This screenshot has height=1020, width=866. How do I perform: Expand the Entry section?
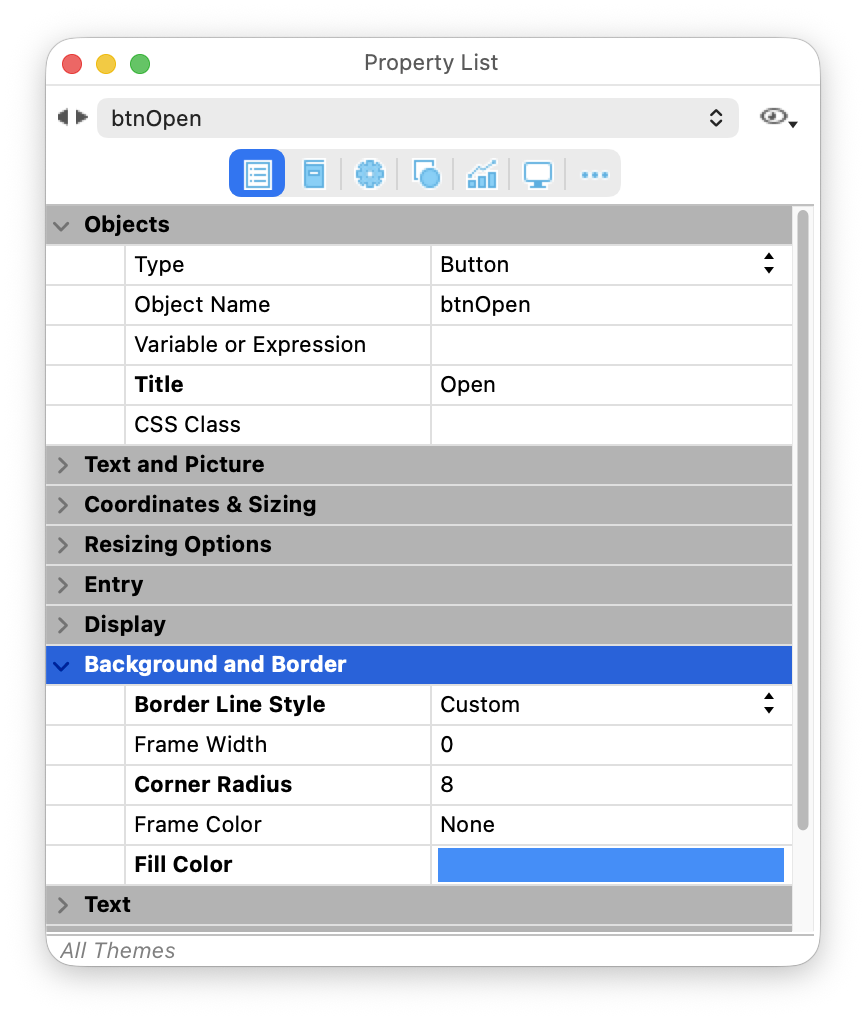[62, 585]
